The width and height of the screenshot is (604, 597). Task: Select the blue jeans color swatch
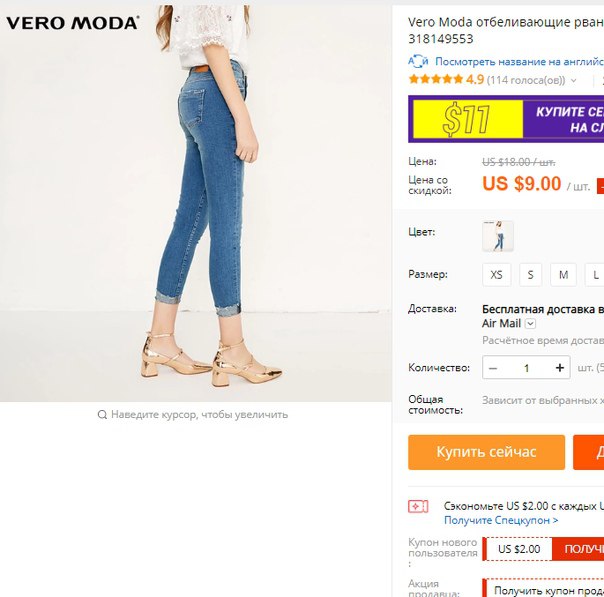coord(498,236)
